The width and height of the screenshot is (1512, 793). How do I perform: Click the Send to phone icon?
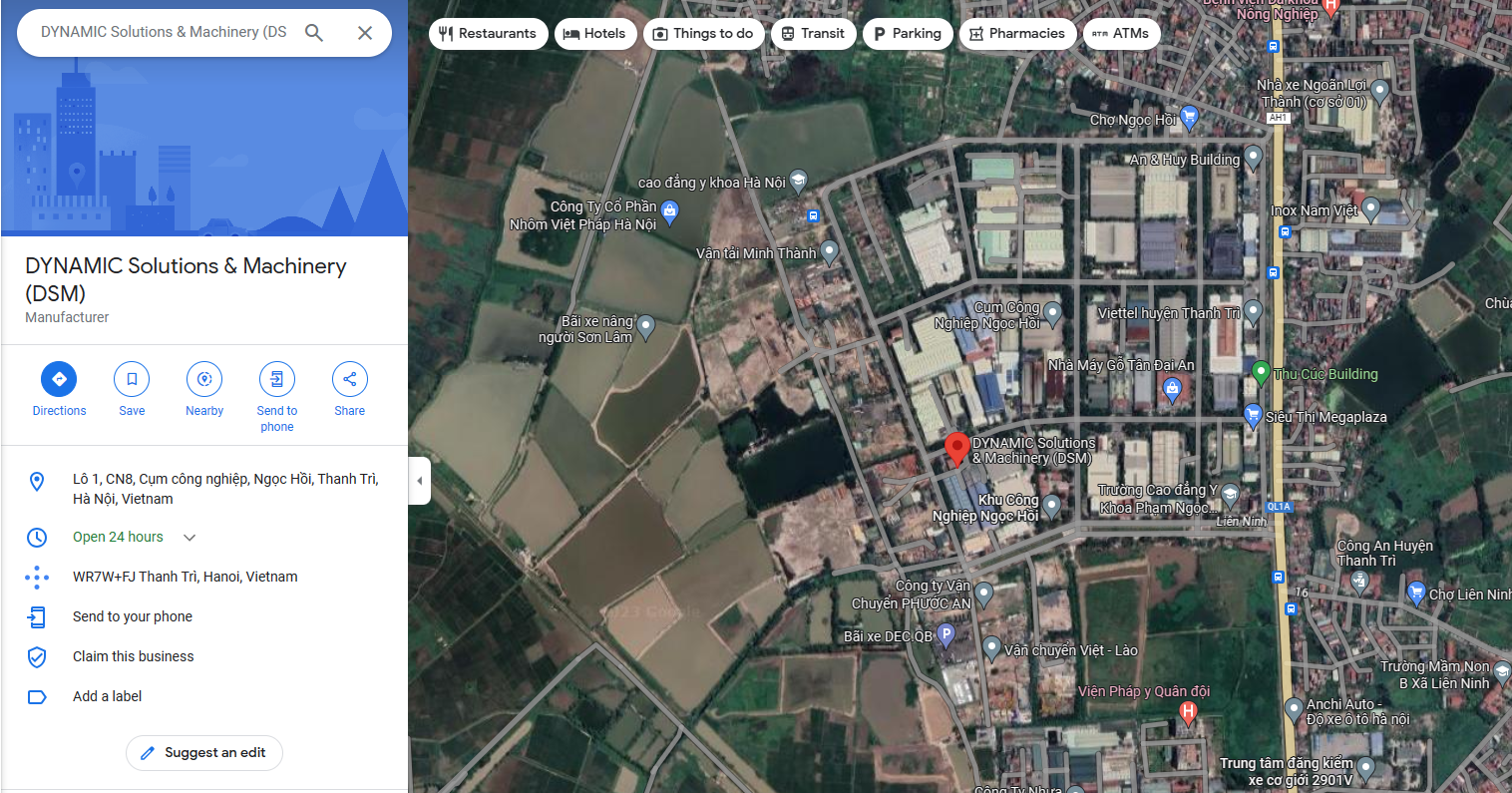277,379
